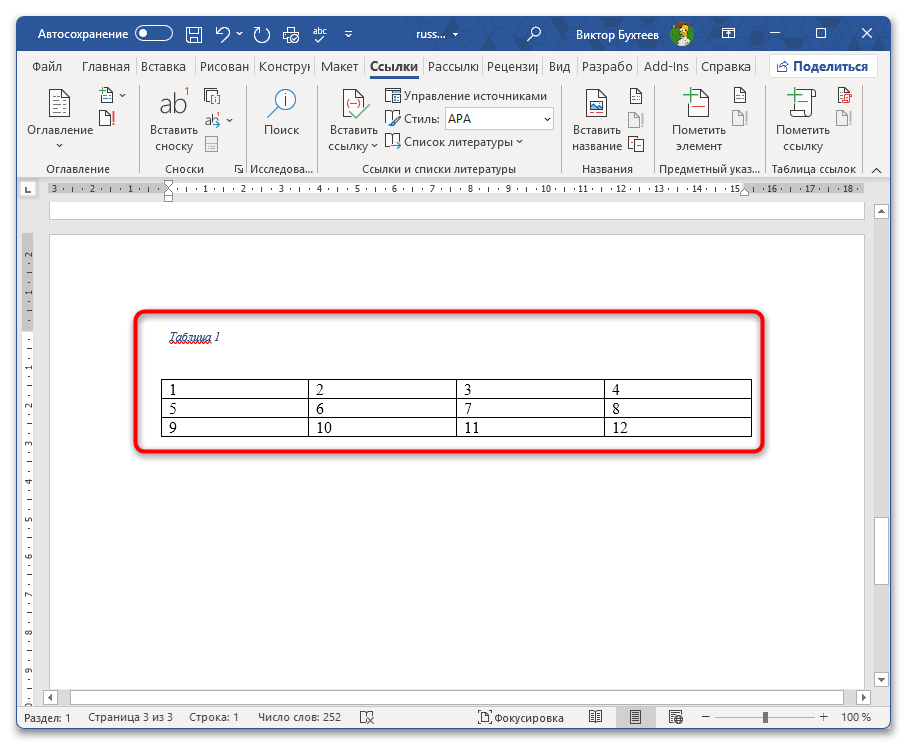Click the Cross-reference icon
Image resolution: width=907 pixels, height=745 pixels.
(636, 144)
